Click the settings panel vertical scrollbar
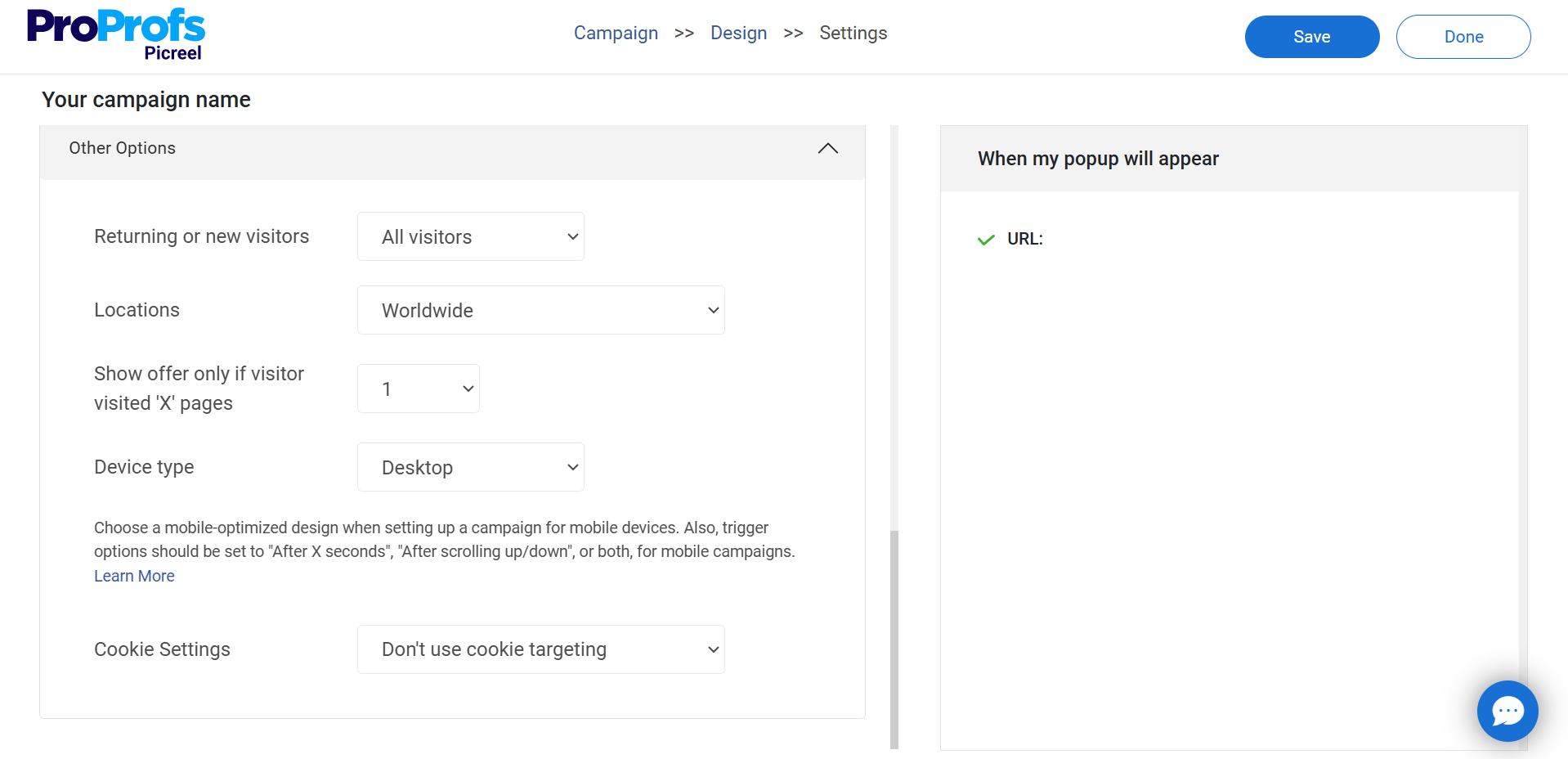This screenshot has width=1568, height=759. 894,638
